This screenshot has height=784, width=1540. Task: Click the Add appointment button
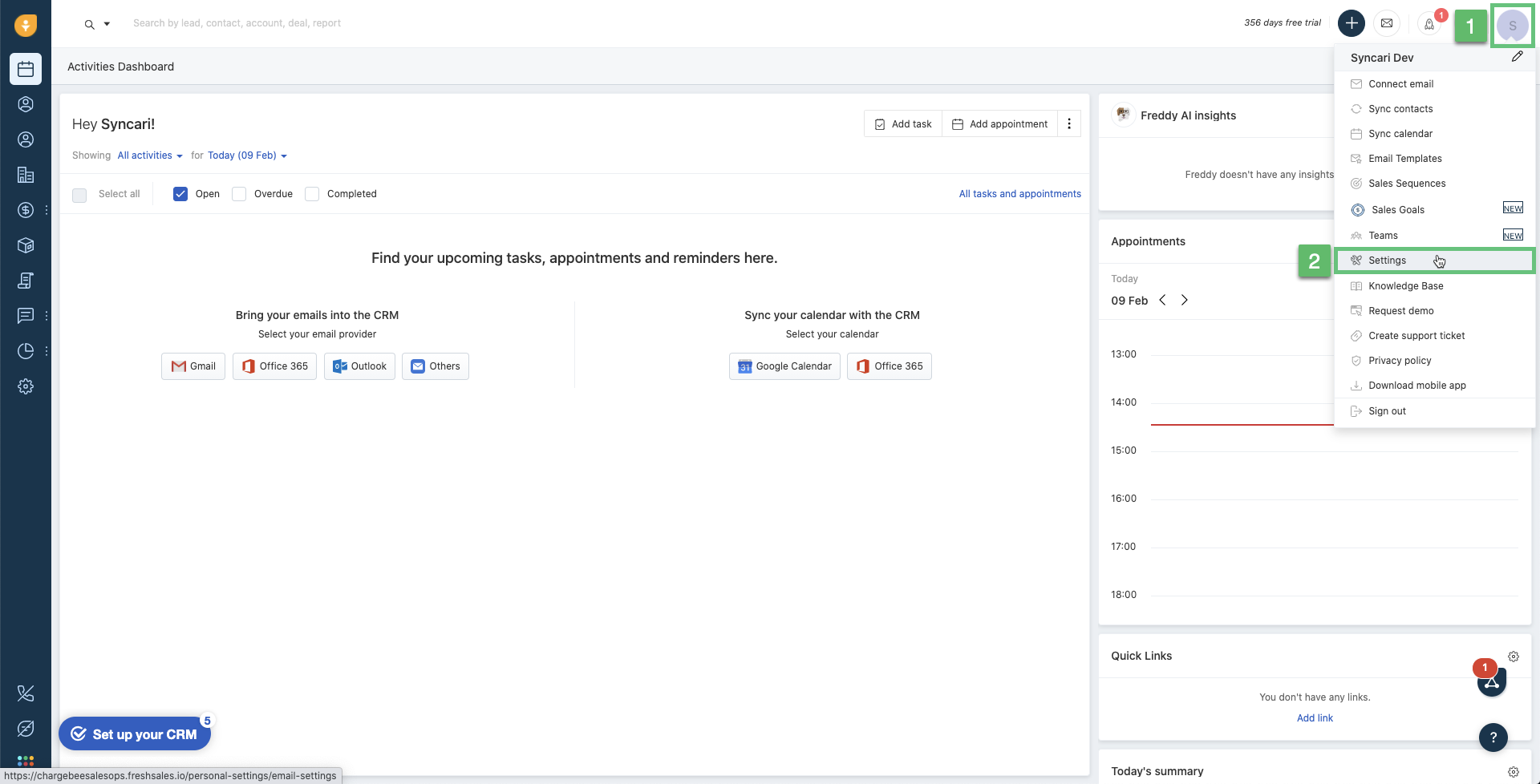[x=999, y=123]
